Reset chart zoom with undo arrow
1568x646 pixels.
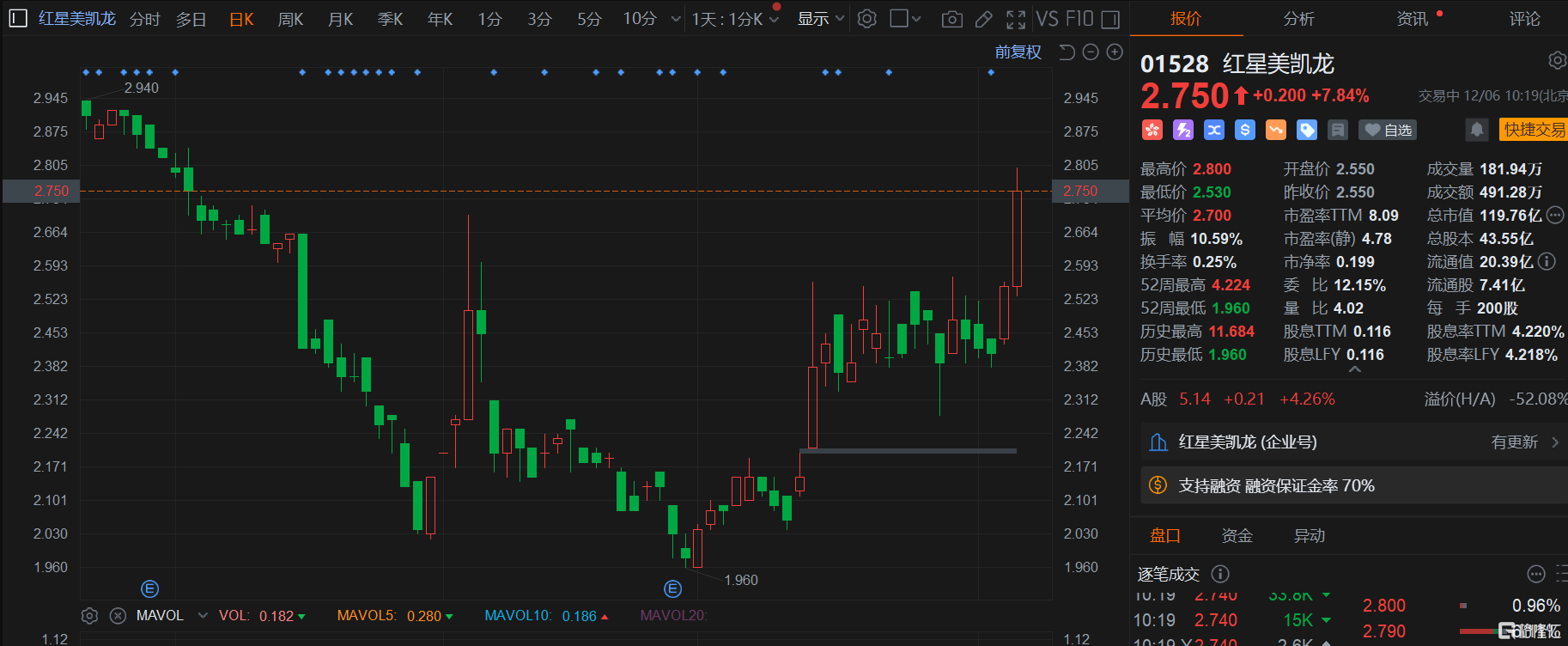tap(1067, 52)
